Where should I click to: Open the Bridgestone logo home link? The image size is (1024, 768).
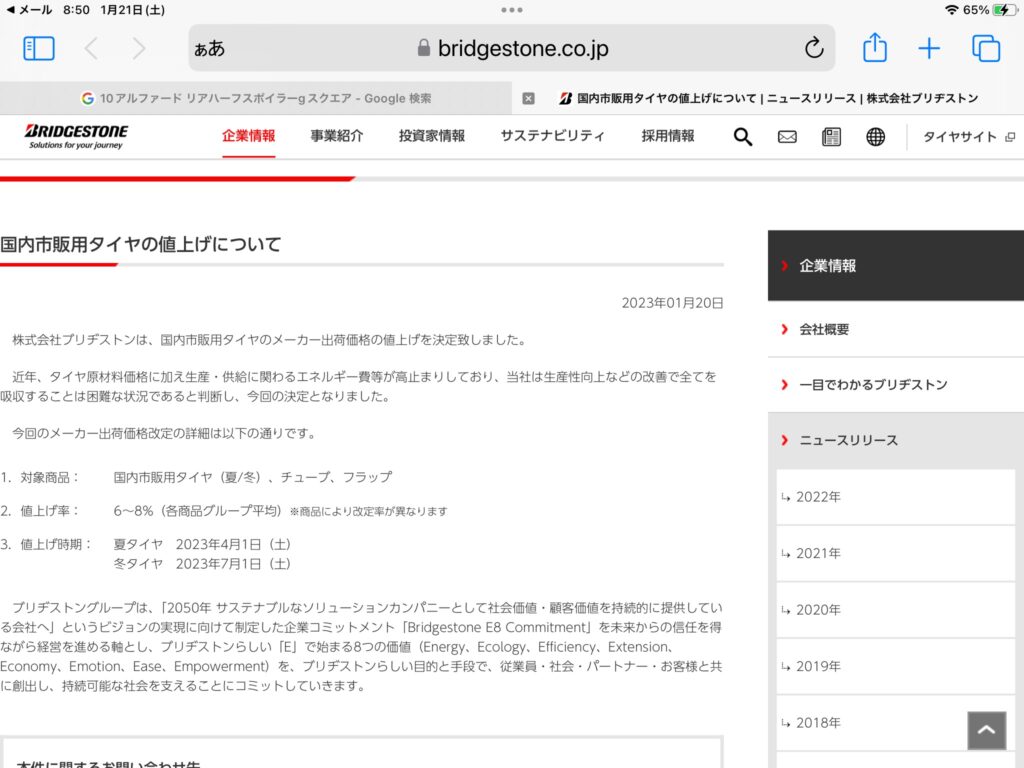76,136
